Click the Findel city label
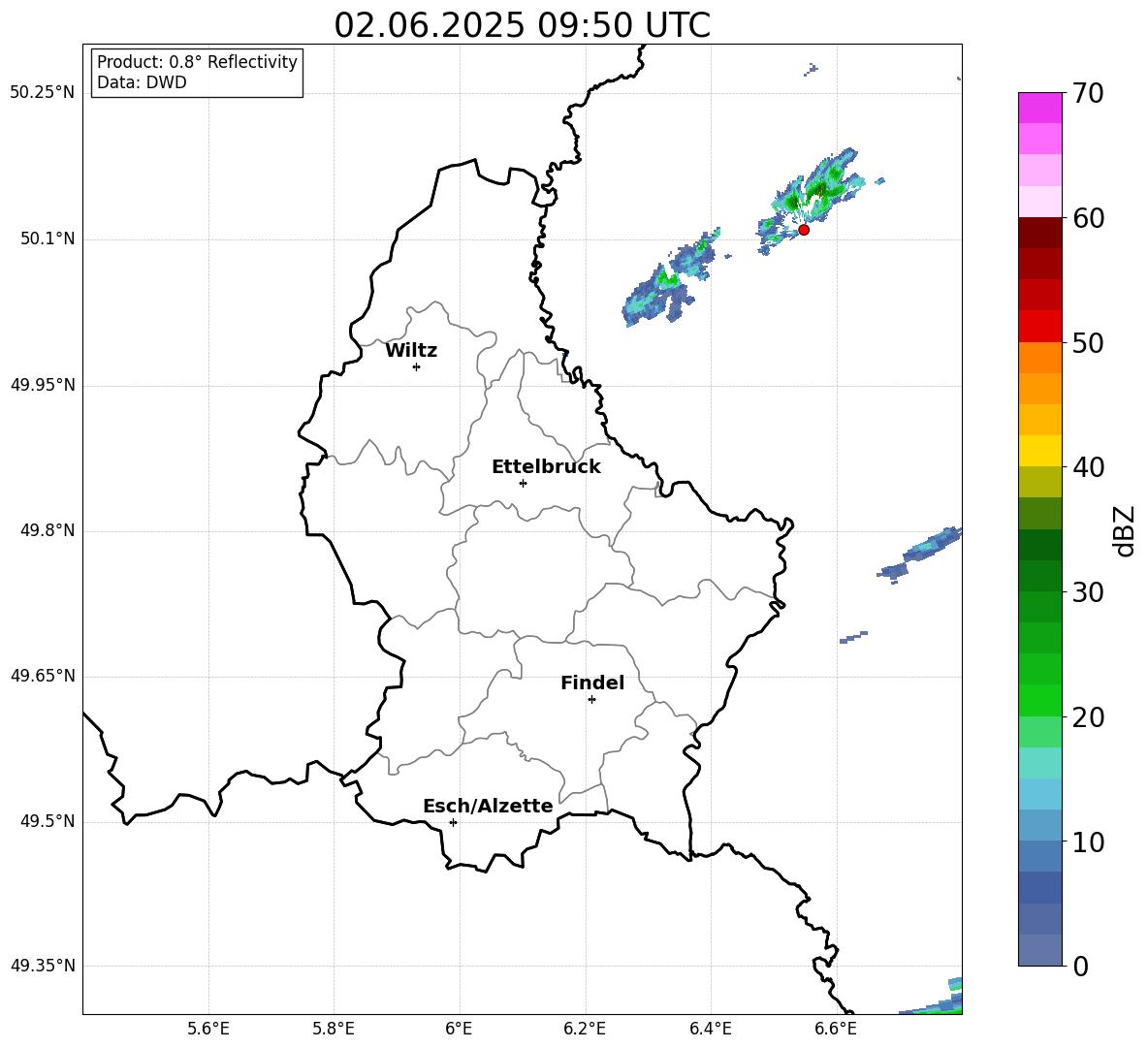 592,683
